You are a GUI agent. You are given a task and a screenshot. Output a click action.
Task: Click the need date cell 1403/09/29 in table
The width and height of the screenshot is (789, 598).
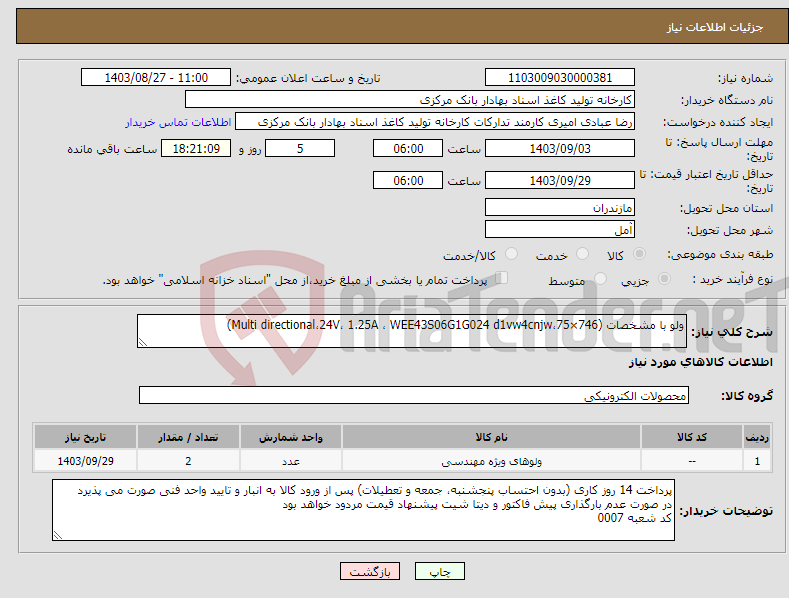click(x=85, y=461)
